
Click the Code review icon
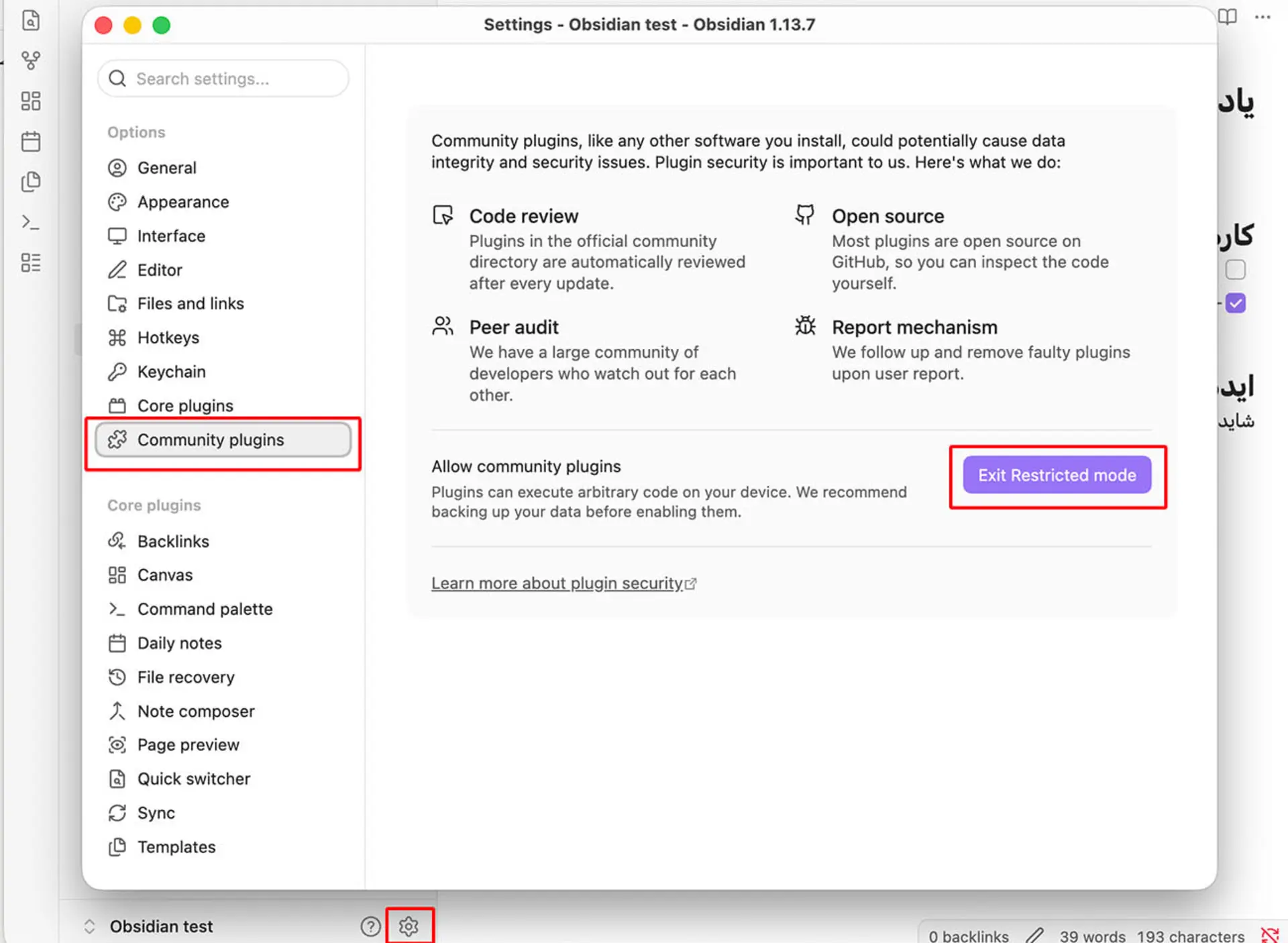click(443, 215)
